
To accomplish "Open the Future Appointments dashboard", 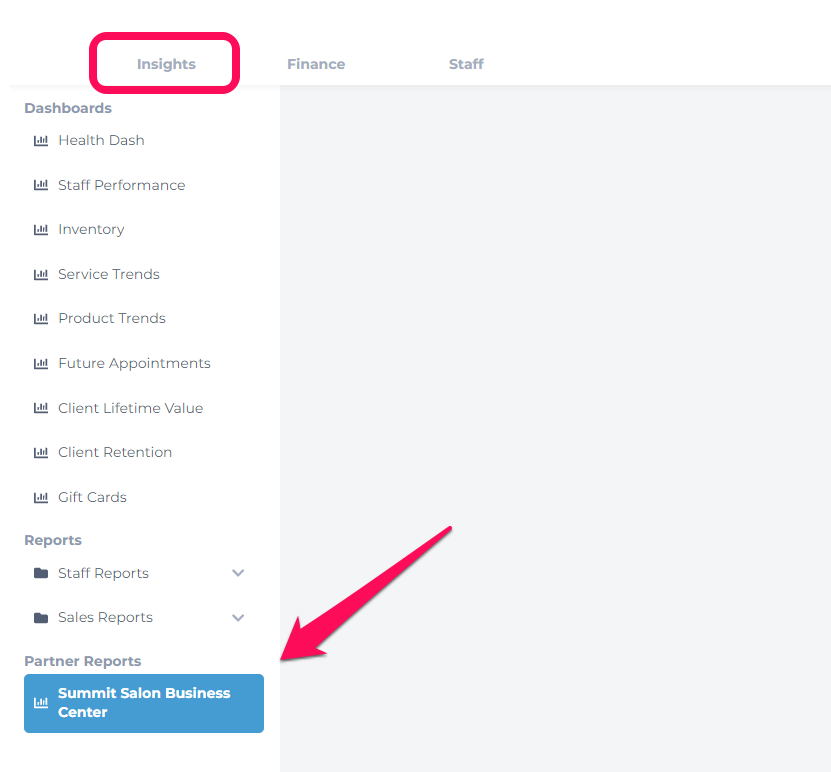I will [134, 363].
